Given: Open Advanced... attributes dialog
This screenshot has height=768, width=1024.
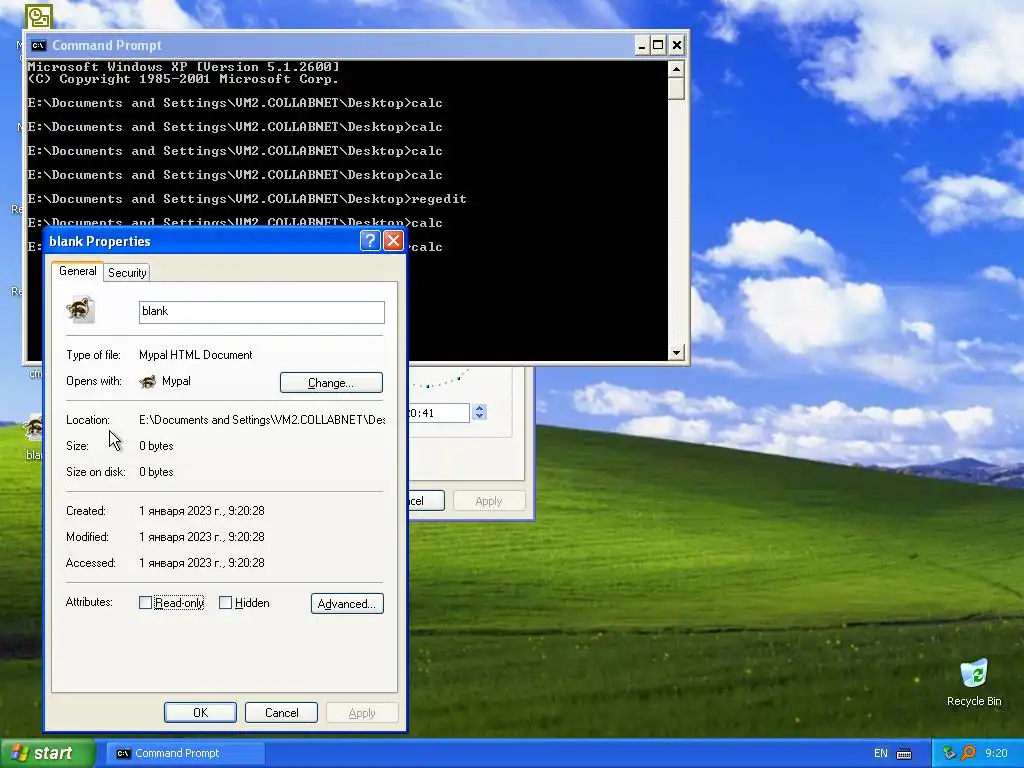Looking at the screenshot, I should [347, 603].
